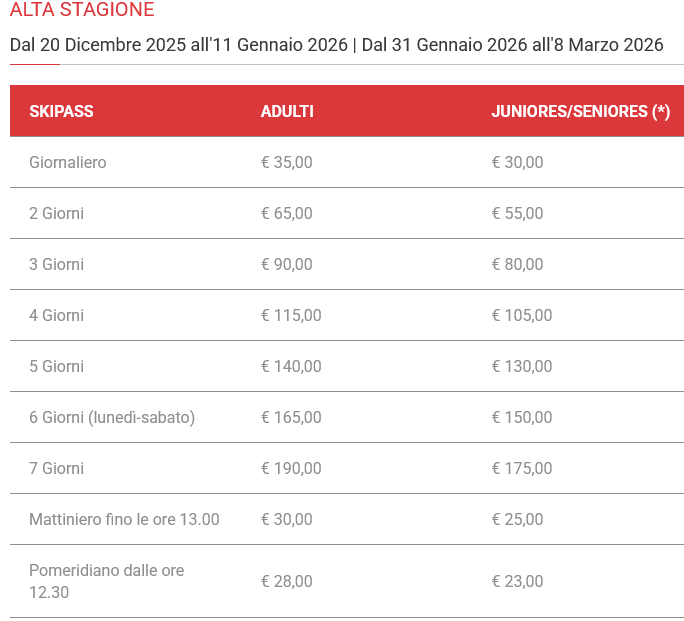
Task: Click the adult 3 Giorni price € 90,00
Action: point(287,264)
